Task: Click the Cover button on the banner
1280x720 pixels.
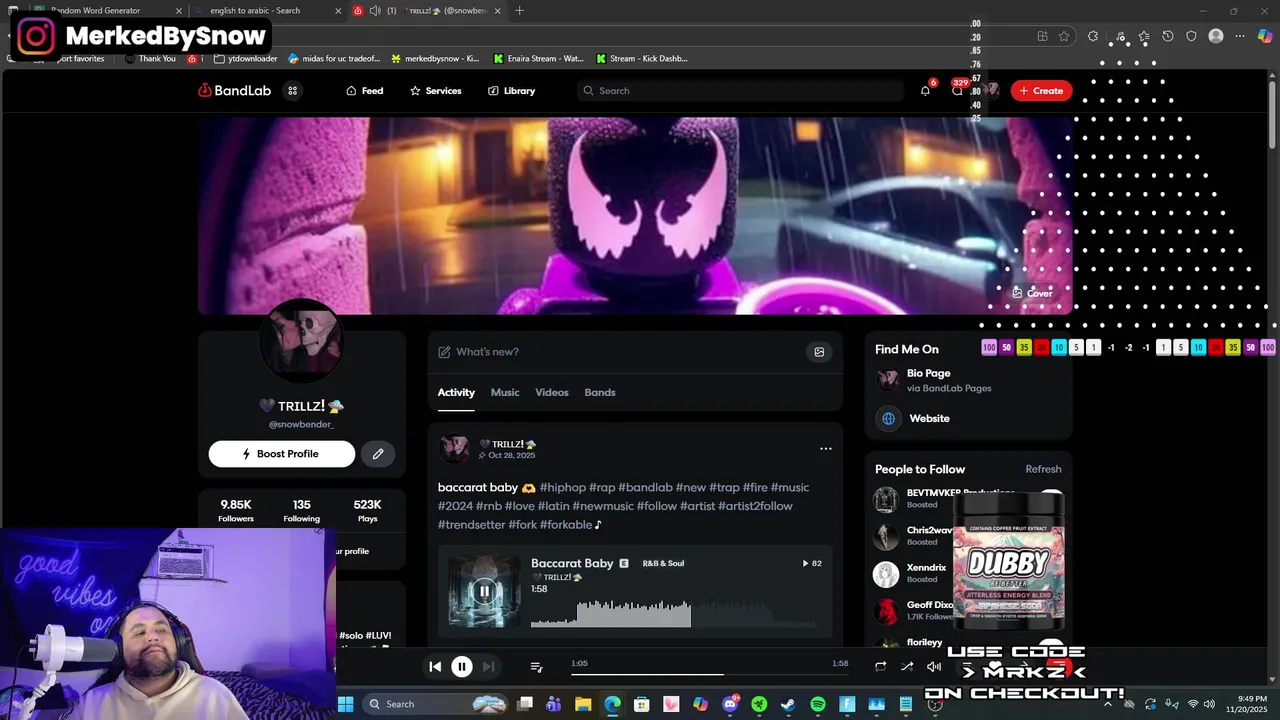Action: click(1032, 293)
